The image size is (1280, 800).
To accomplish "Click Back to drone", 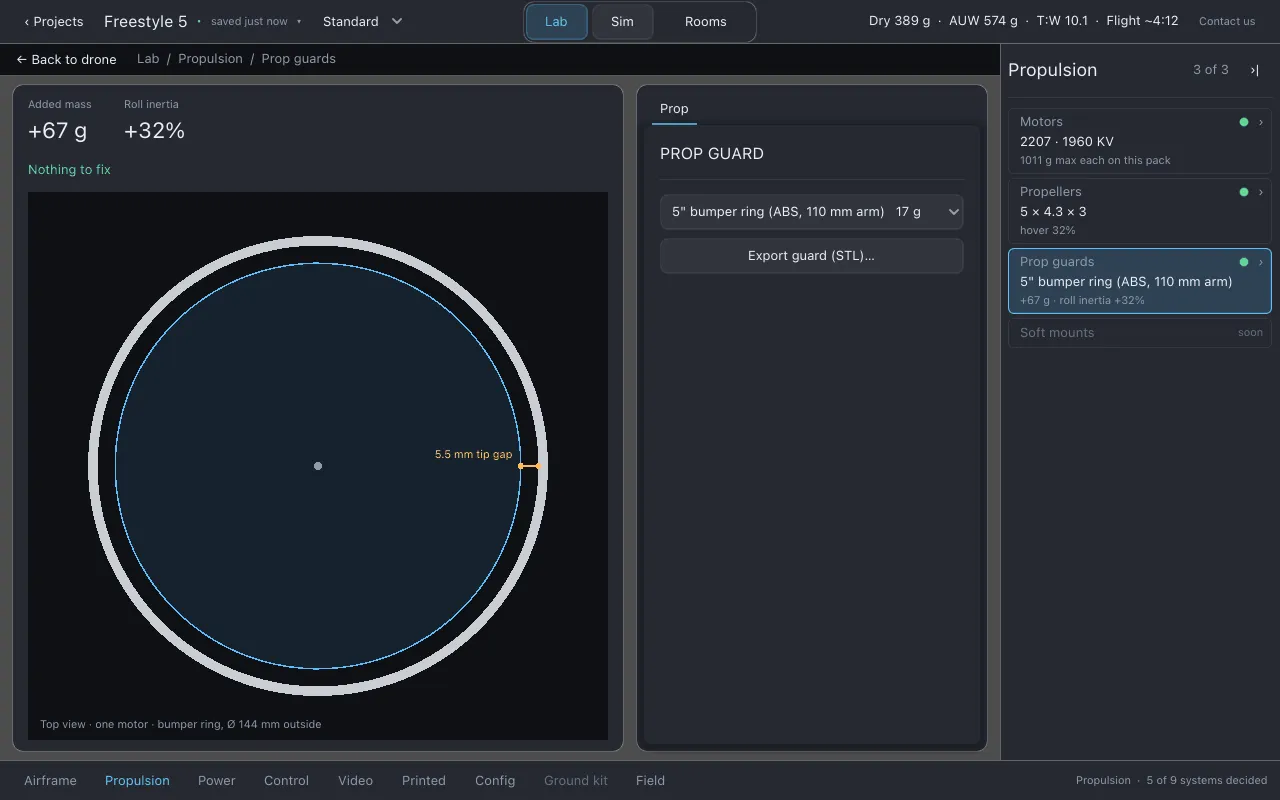I will pos(66,59).
